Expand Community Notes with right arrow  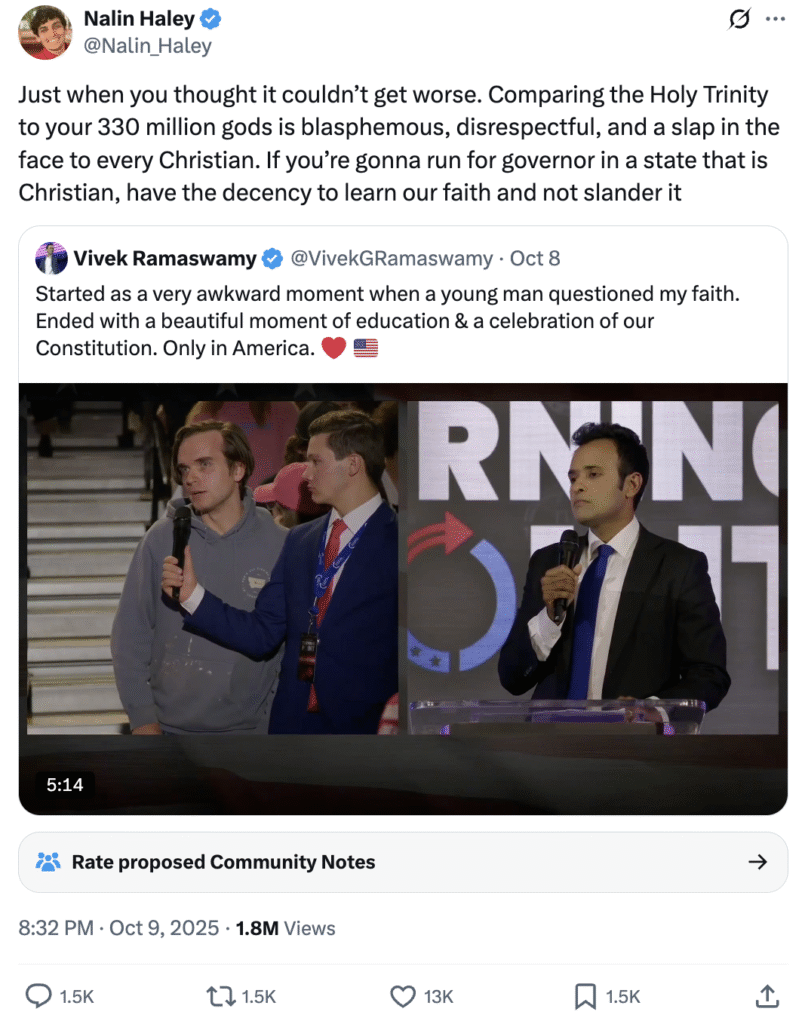click(x=757, y=862)
